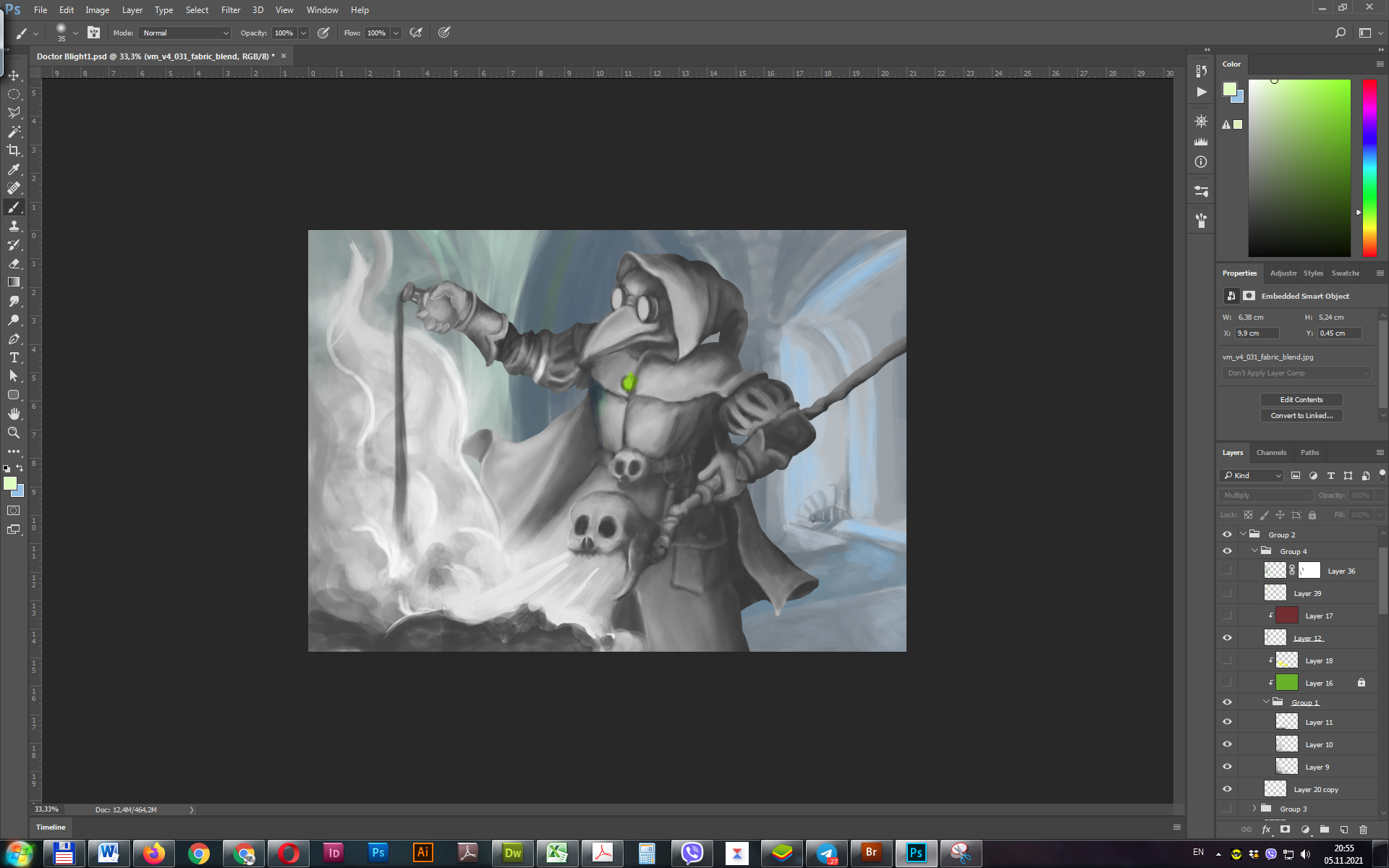
Task: Show Layer 36 visibility
Action: 1227,571
